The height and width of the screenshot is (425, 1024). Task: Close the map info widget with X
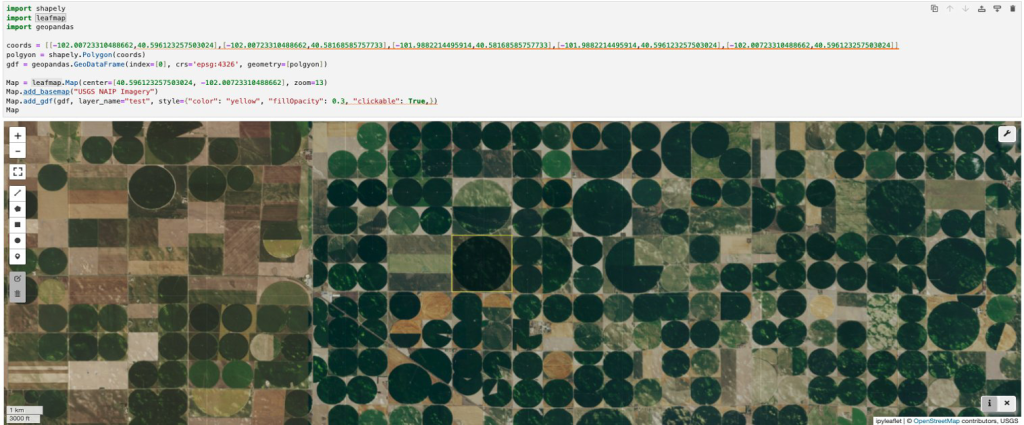[x=1006, y=403]
